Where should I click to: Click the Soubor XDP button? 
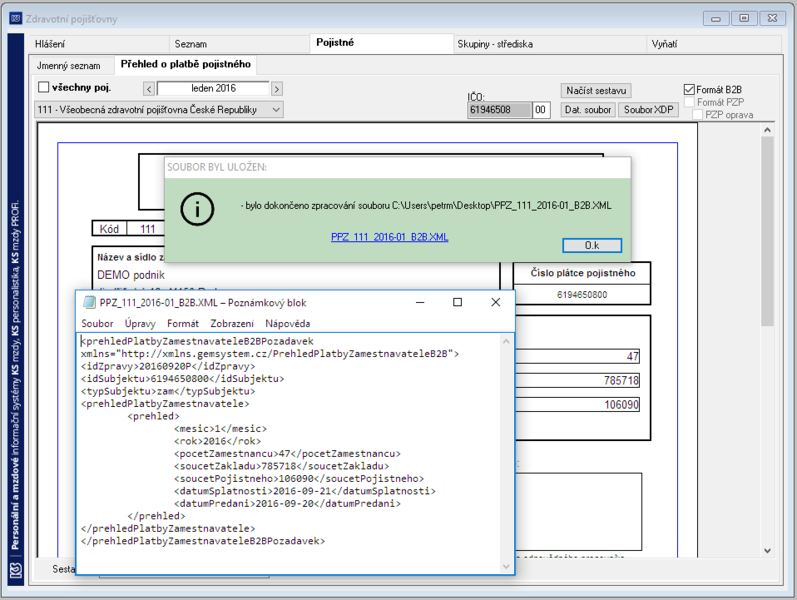pyautogui.click(x=649, y=110)
